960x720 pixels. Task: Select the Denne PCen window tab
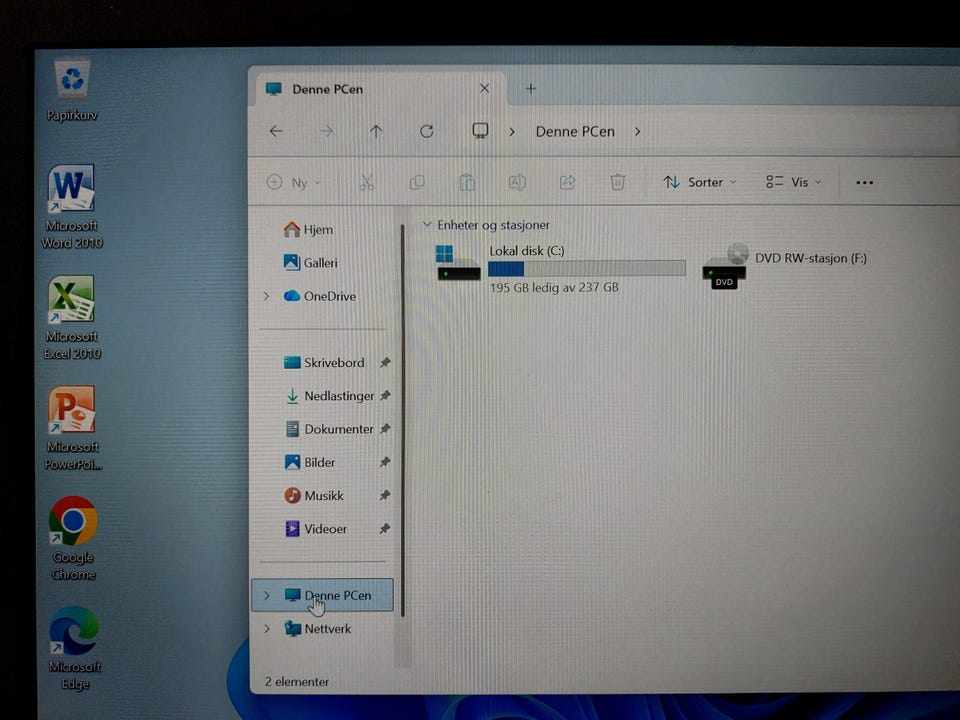point(380,89)
